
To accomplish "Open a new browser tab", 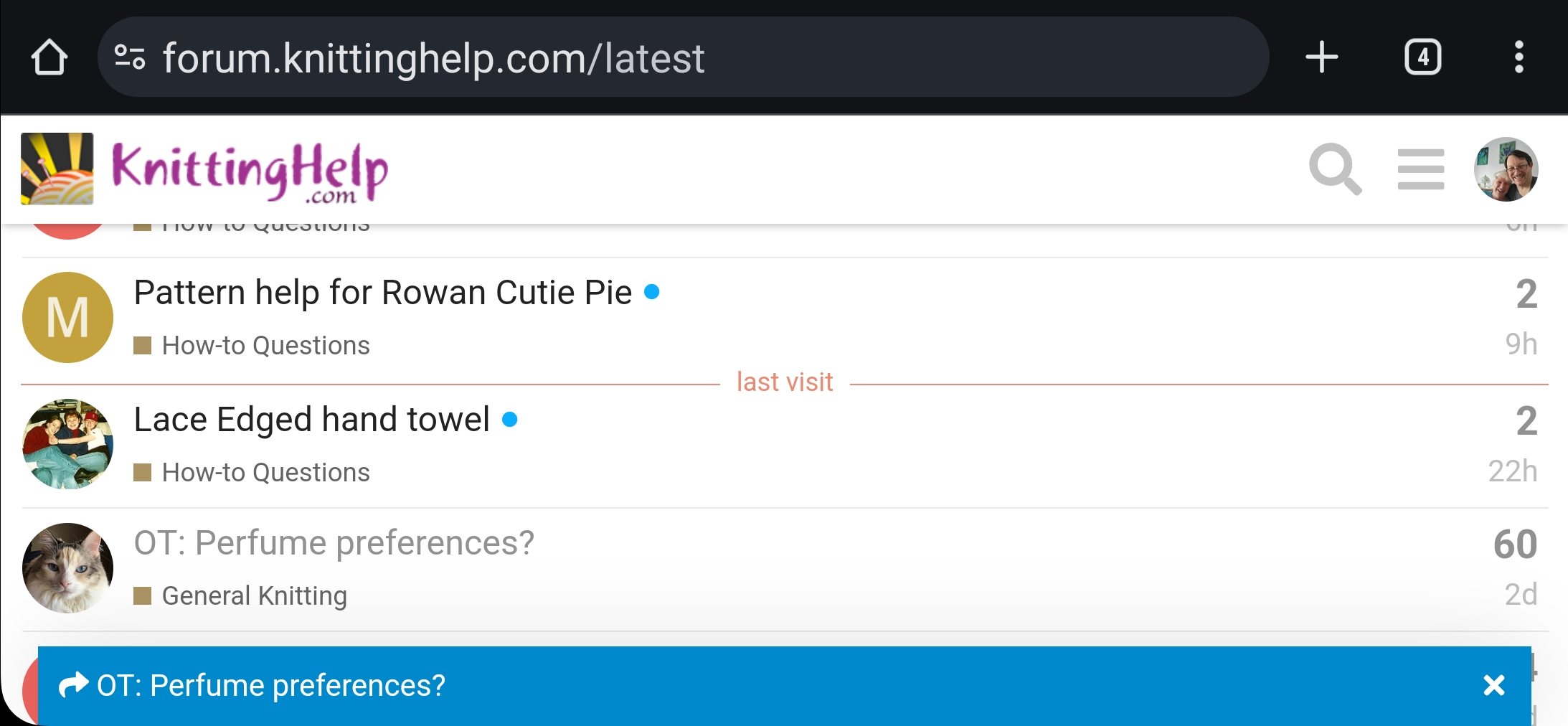I will 1321,57.
